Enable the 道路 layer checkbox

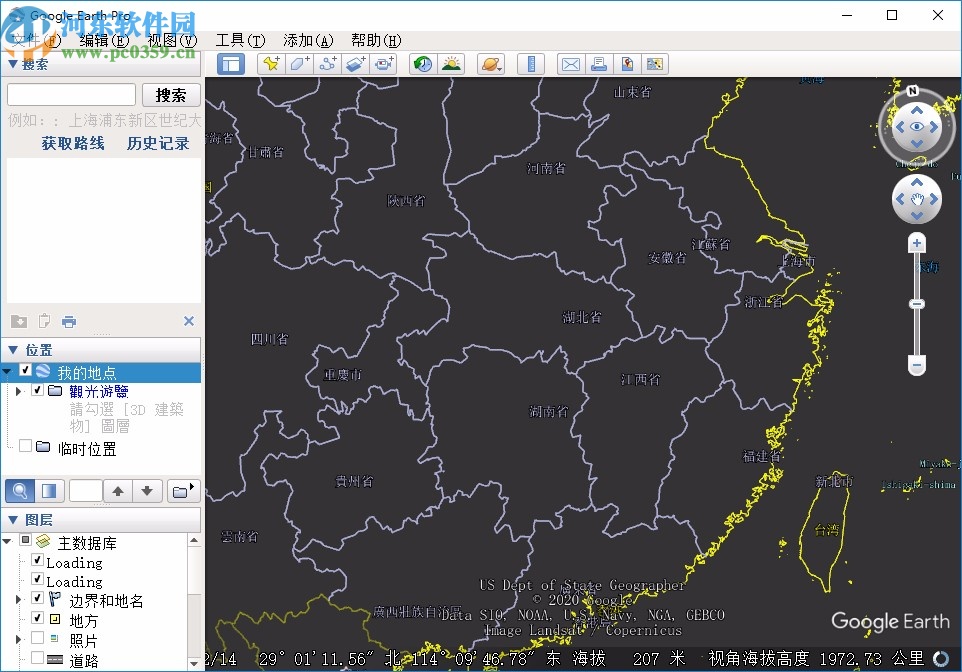pyautogui.click(x=37, y=657)
